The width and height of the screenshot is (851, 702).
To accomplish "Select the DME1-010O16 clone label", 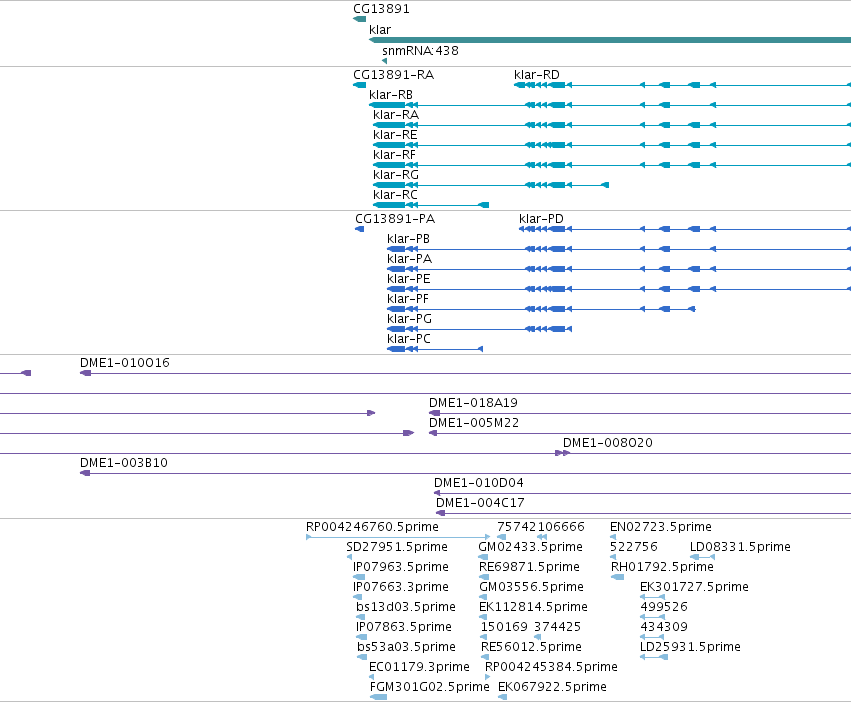I will tap(125, 363).
